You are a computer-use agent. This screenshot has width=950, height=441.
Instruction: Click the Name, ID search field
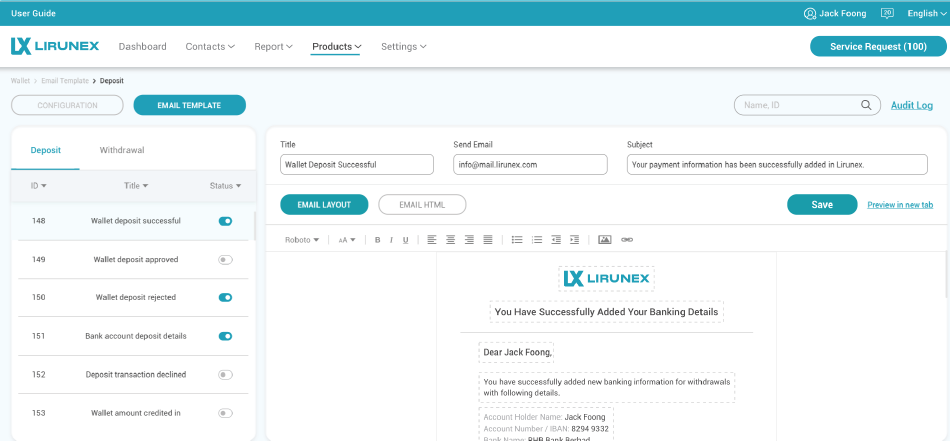coord(807,105)
